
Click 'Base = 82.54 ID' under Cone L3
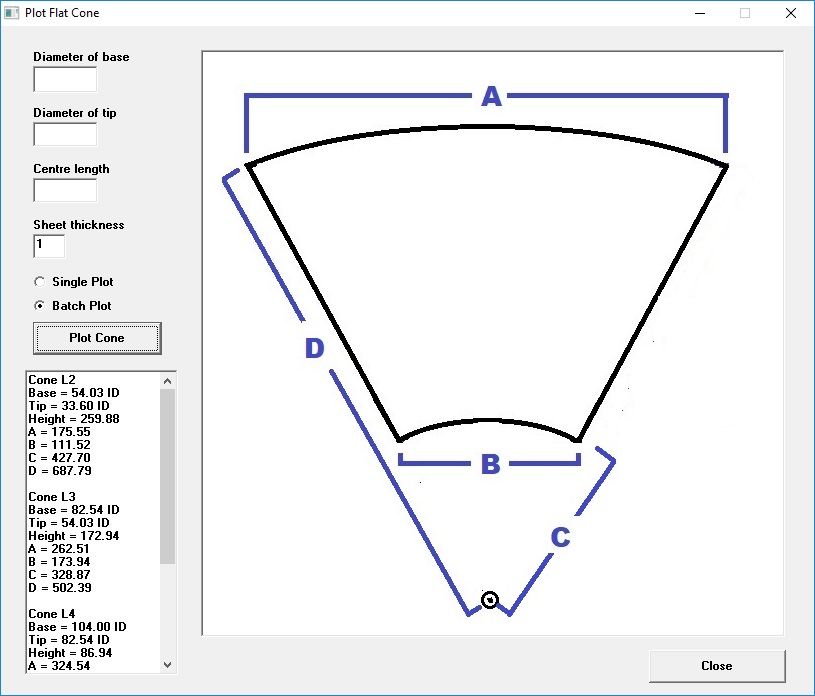click(74, 510)
